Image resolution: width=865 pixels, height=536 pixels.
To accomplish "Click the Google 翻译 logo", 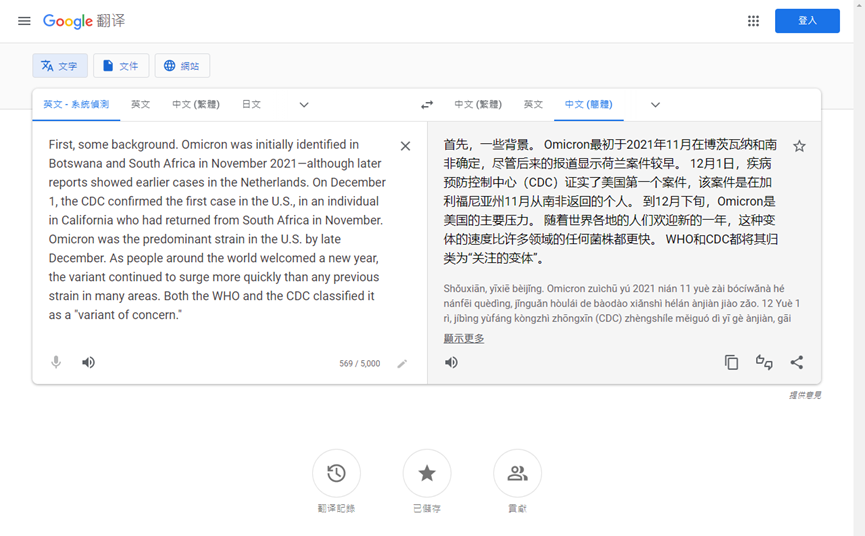I will point(84,21).
